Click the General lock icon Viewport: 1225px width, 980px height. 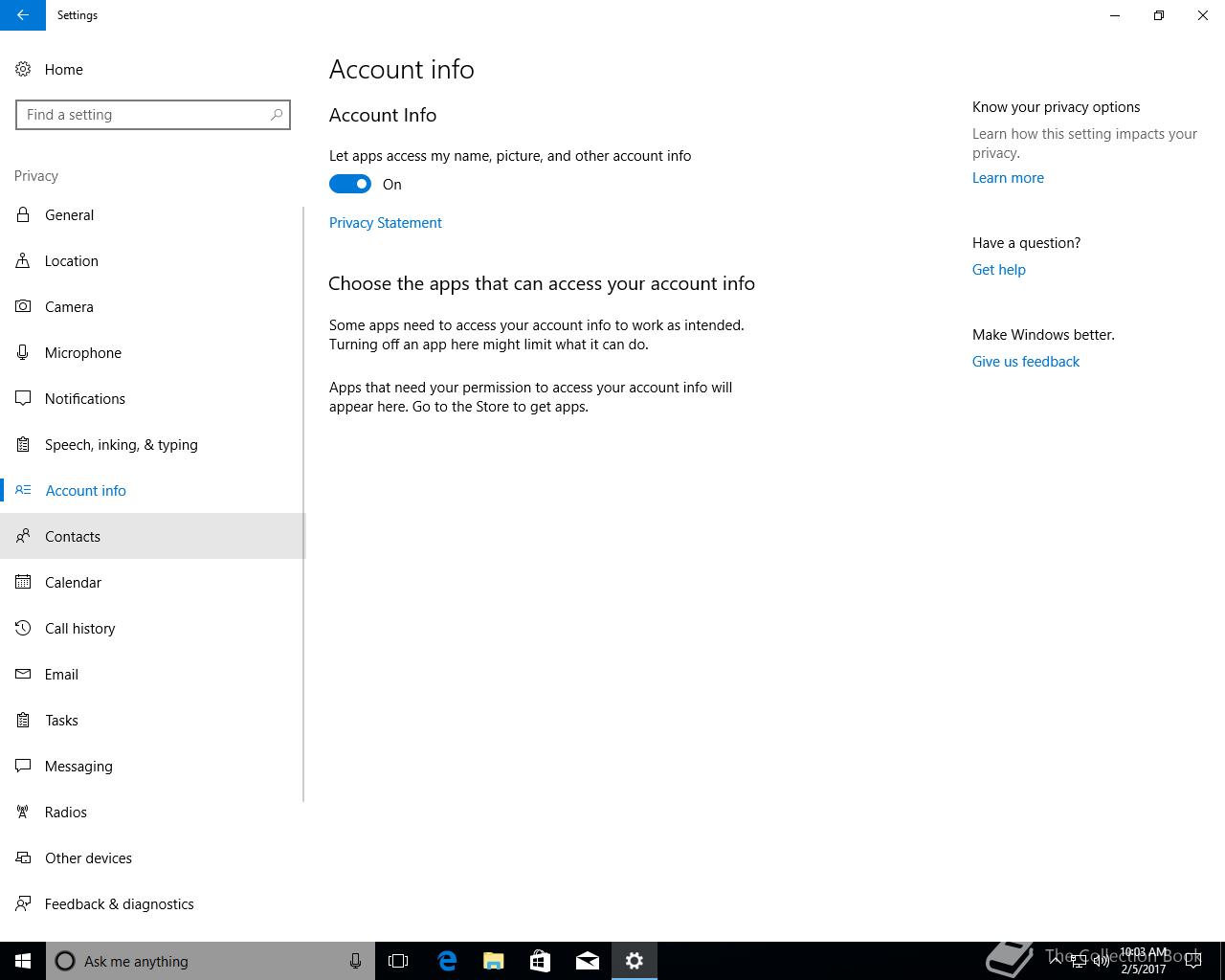click(23, 214)
